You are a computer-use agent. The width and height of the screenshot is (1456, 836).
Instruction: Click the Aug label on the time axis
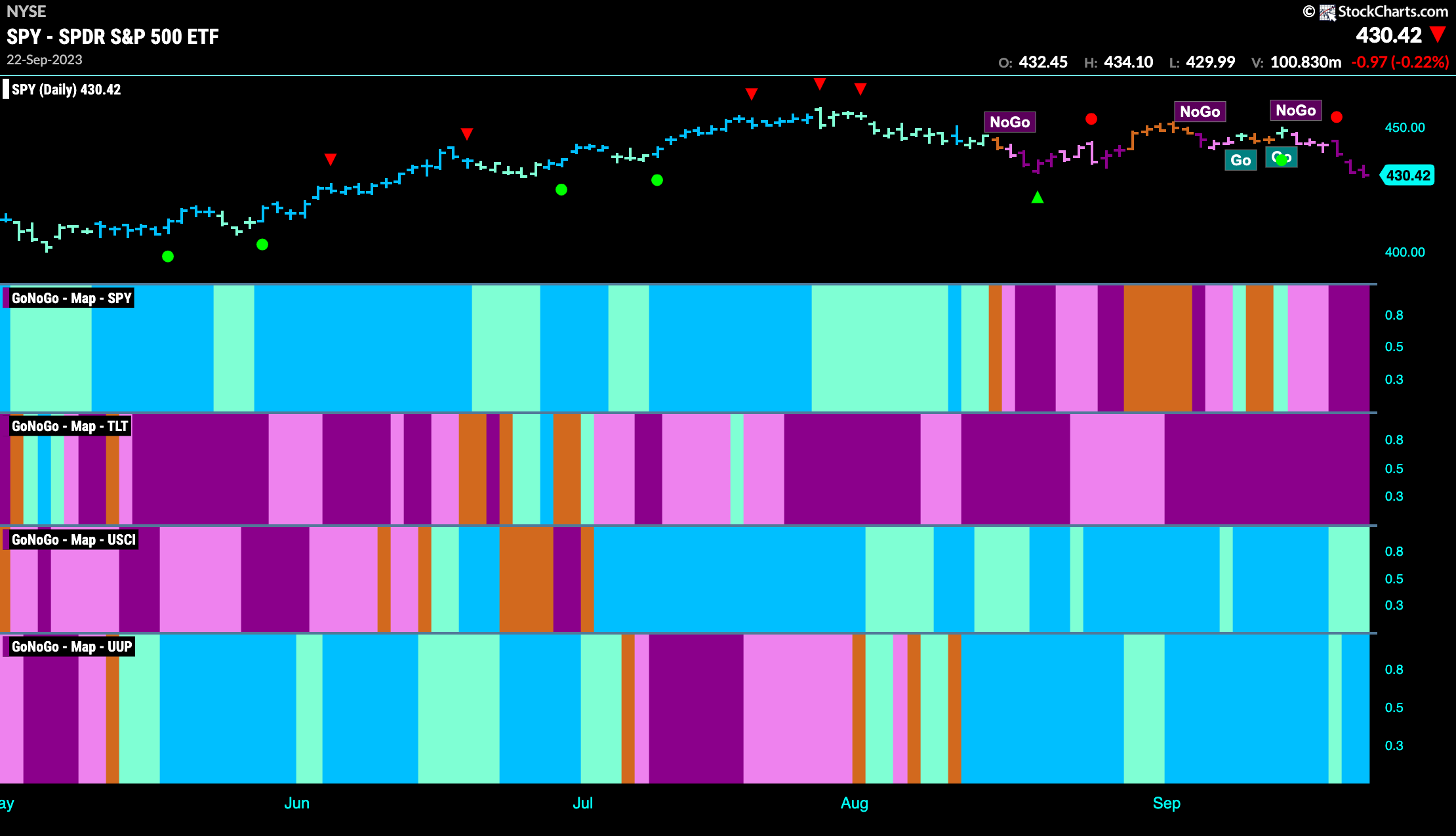click(854, 803)
